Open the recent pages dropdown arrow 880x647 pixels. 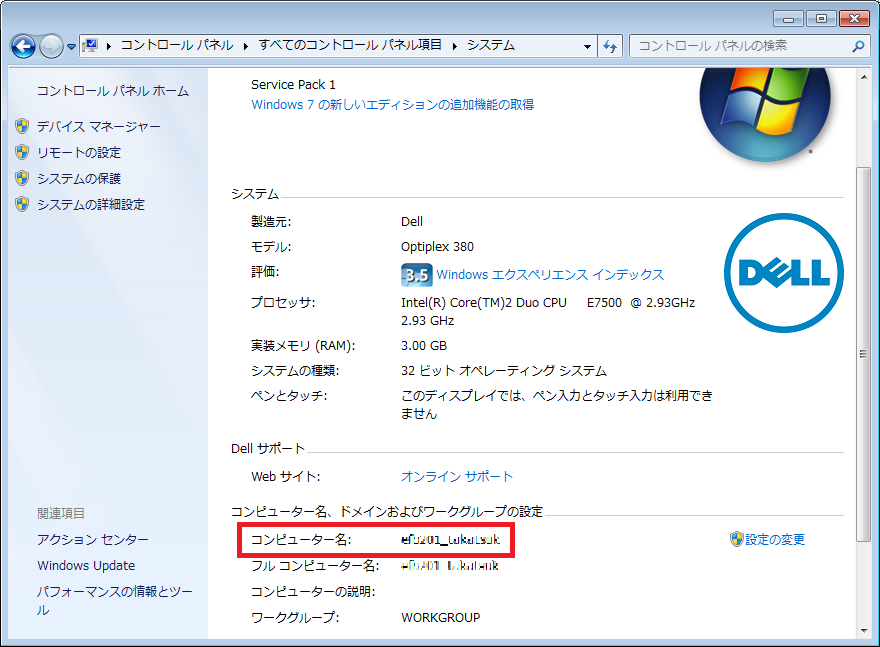tap(71, 47)
